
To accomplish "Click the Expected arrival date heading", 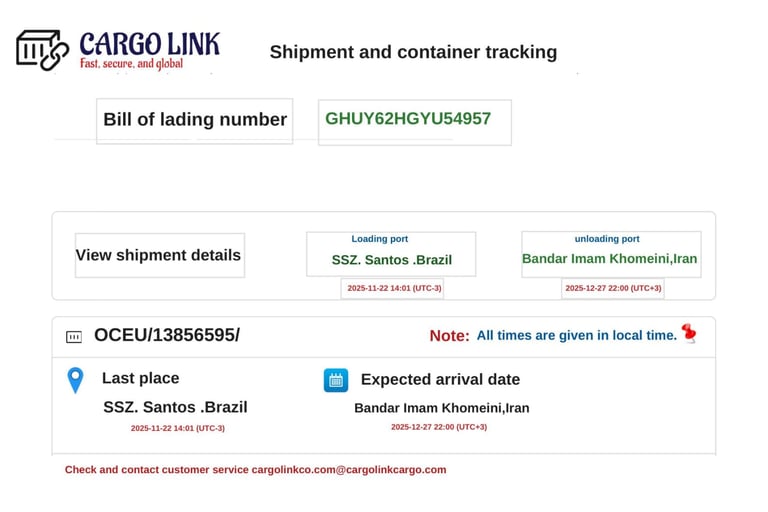I will coord(440,380).
